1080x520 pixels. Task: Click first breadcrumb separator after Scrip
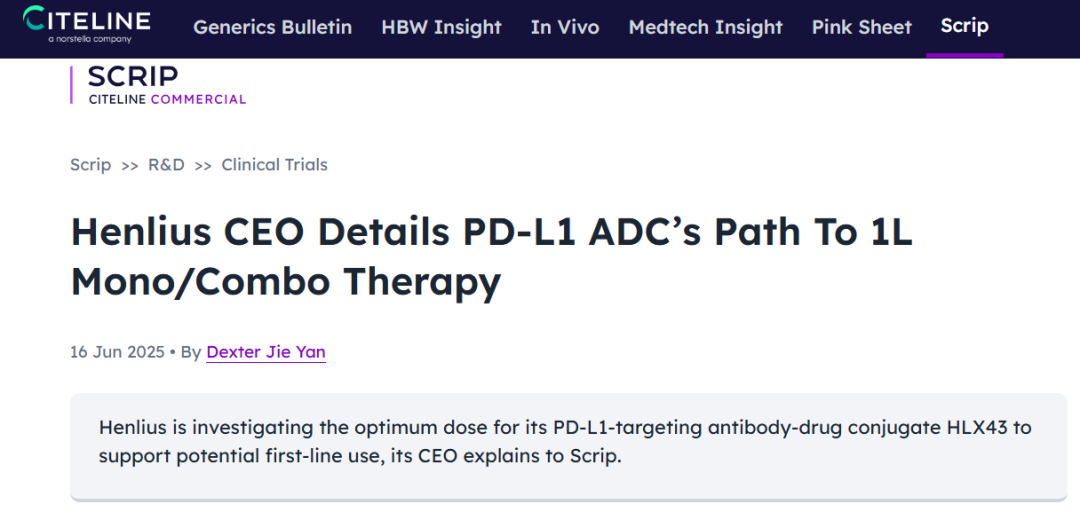(130, 166)
